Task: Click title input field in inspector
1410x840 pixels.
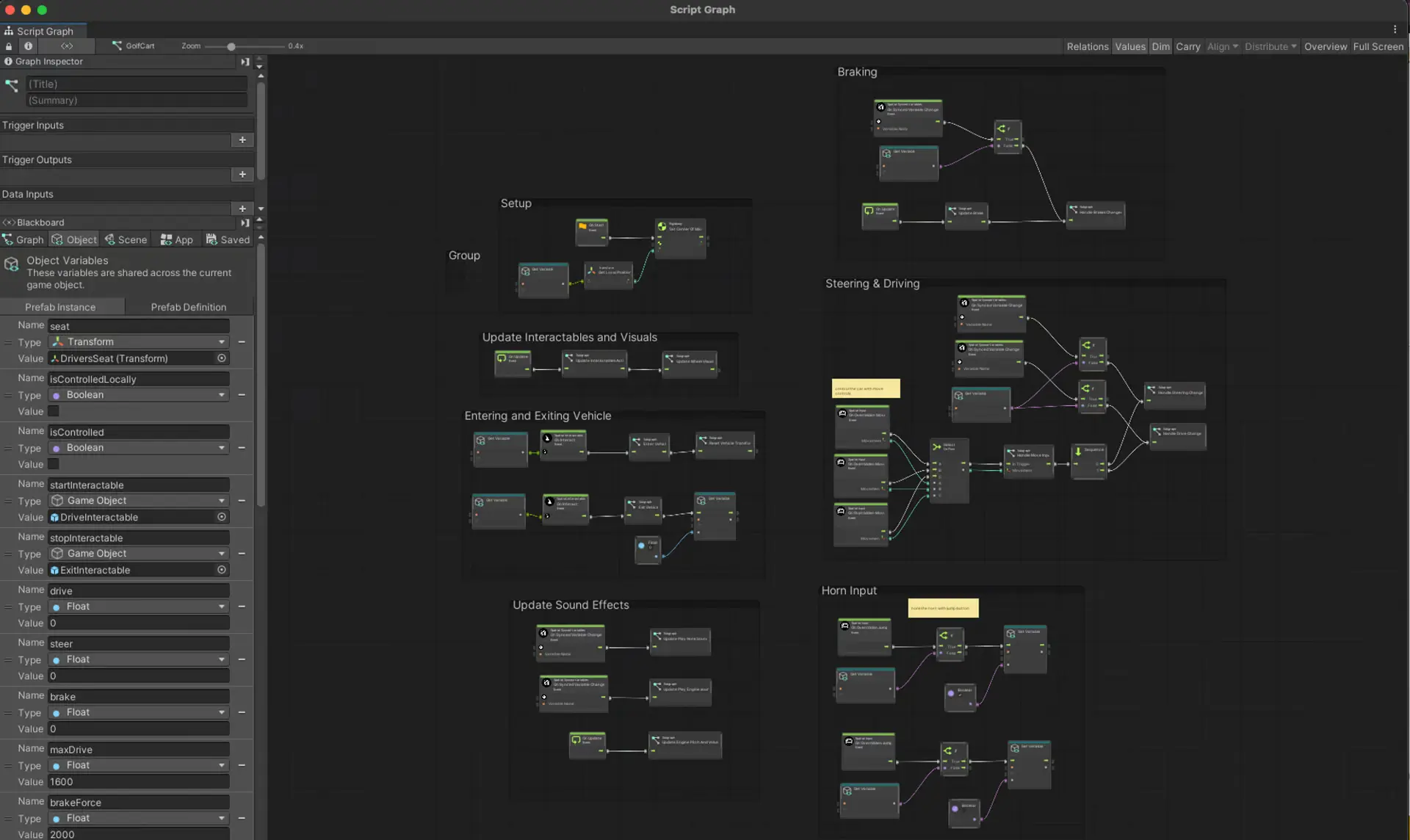Action: (x=137, y=83)
